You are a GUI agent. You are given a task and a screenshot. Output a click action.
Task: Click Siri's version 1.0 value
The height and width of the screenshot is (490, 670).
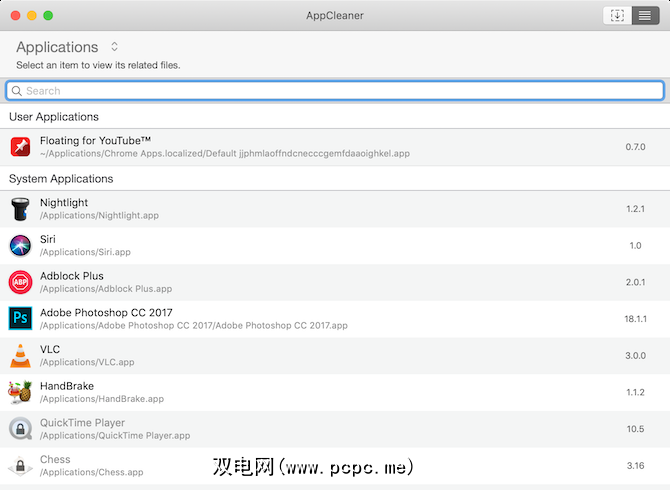635,246
